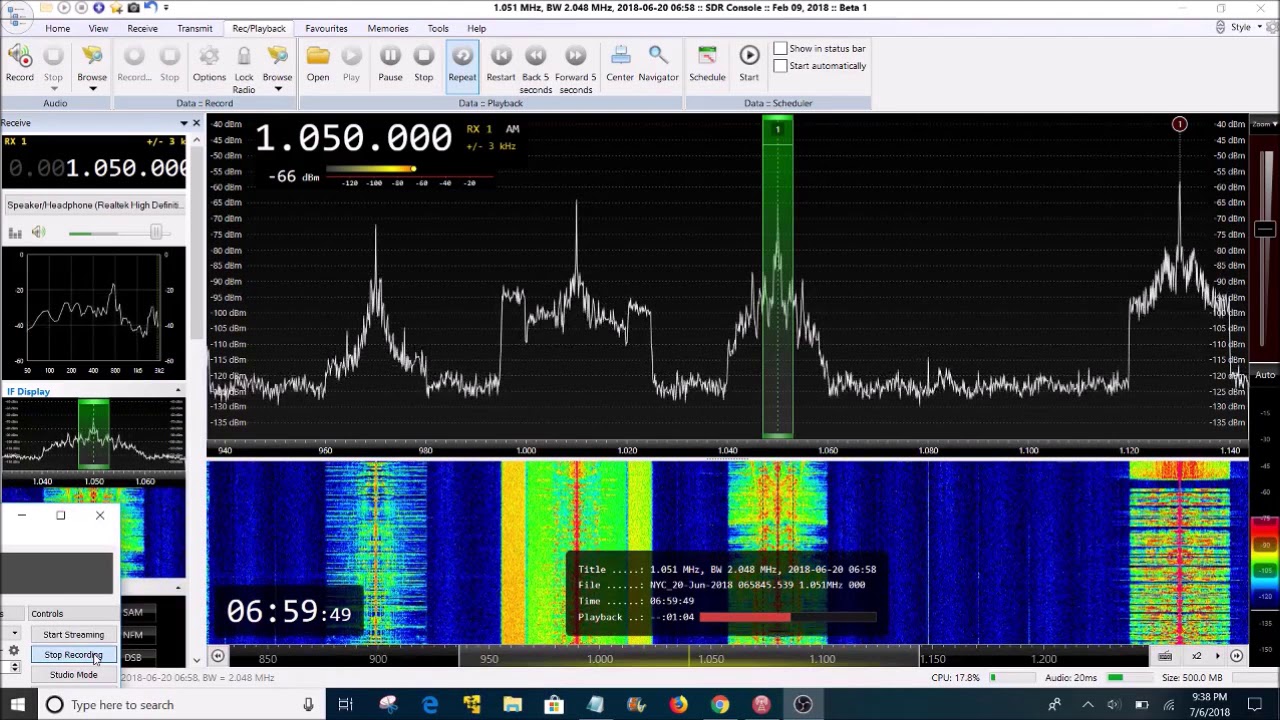Close the Receive panel
Screen dimensions: 1280x720
(196, 123)
